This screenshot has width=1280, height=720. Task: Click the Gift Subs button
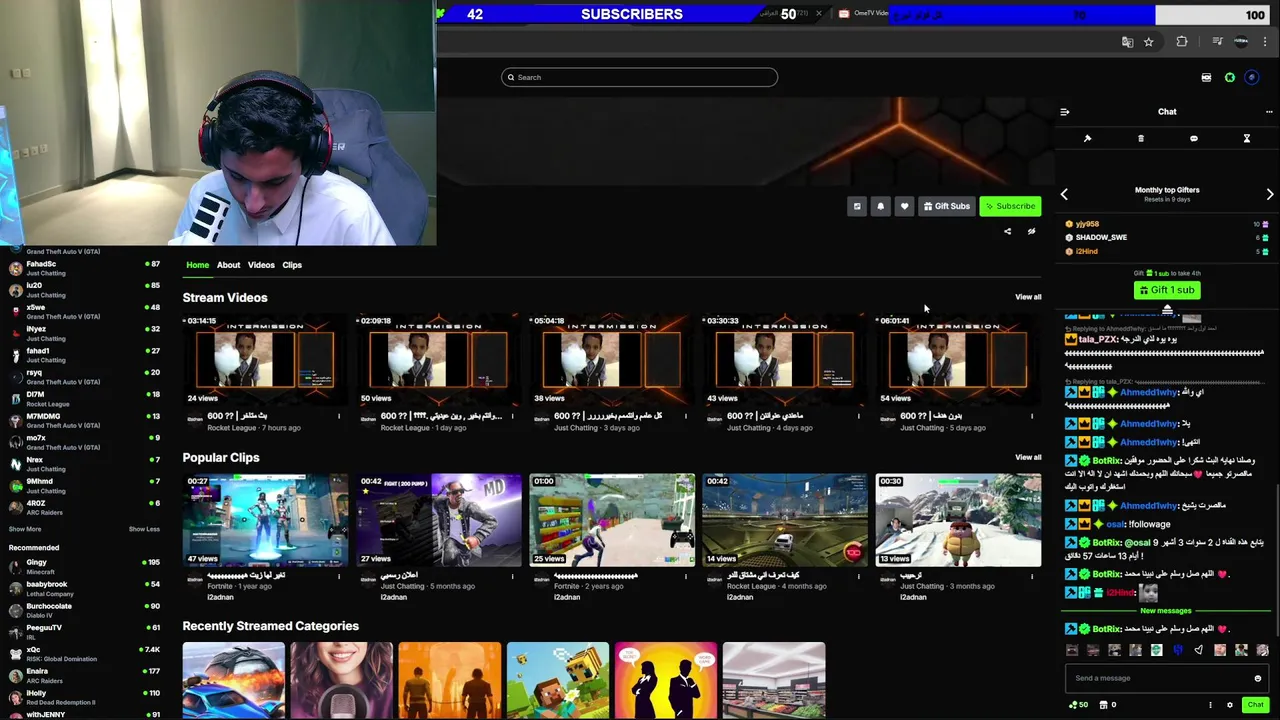(947, 206)
